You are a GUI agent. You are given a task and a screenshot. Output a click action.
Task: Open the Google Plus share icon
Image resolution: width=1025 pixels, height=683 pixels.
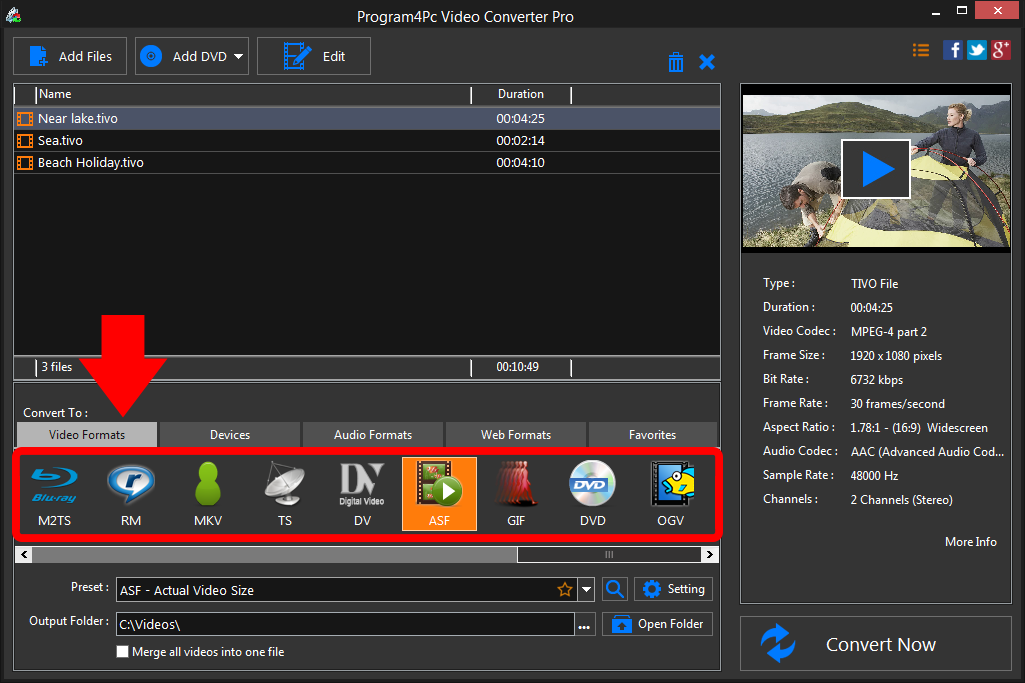tap(1001, 50)
